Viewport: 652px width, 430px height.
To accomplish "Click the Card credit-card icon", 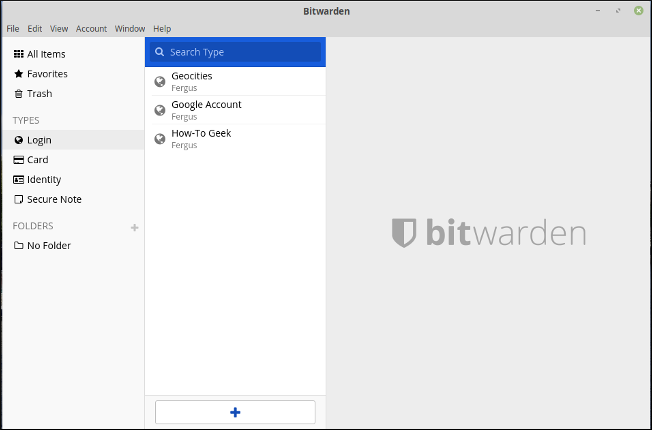I will (x=18, y=160).
